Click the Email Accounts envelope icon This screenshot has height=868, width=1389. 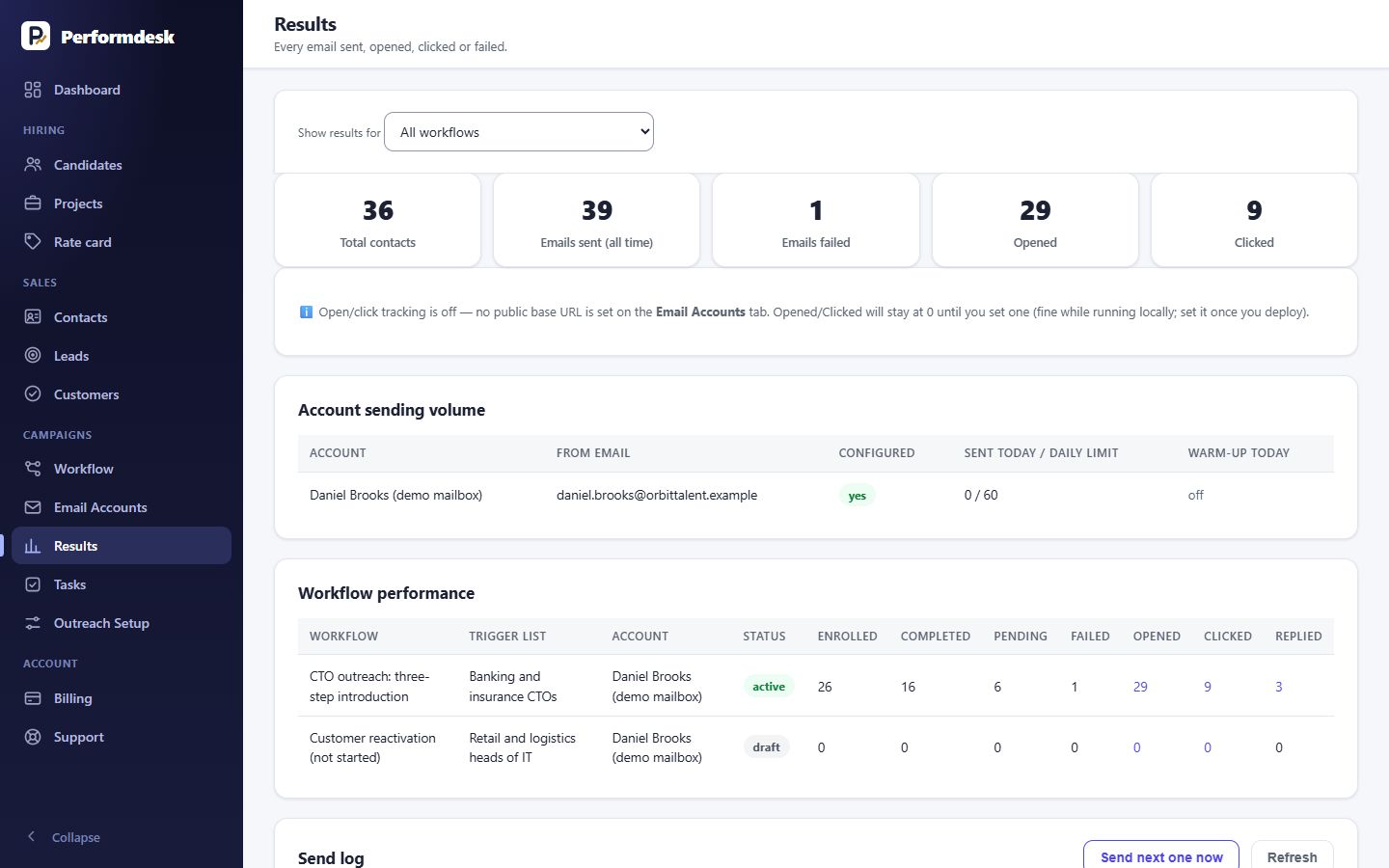(33, 507)
